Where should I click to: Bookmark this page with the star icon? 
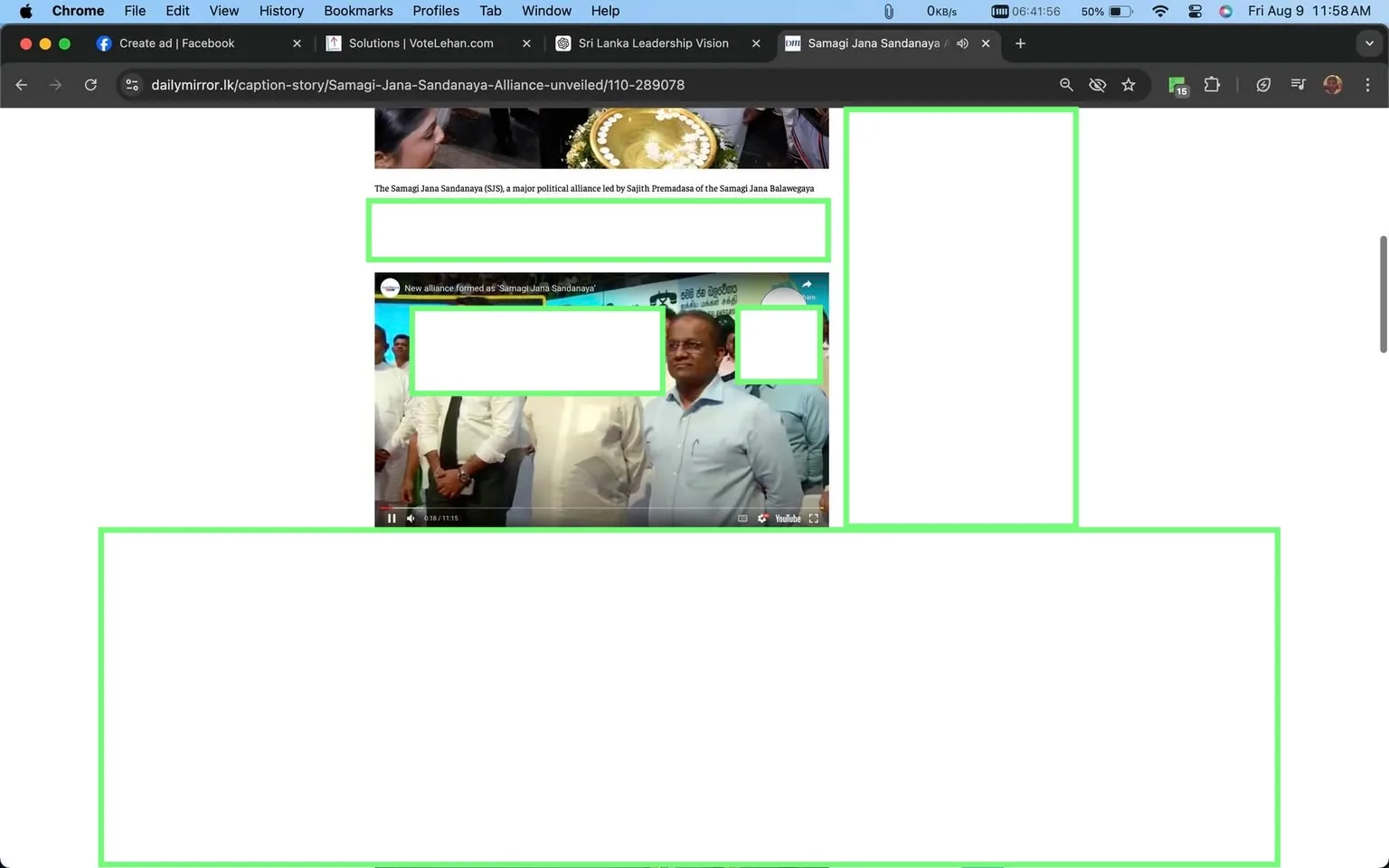pos(1129,84)
